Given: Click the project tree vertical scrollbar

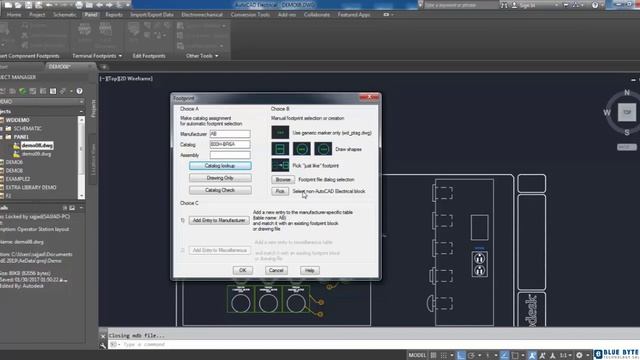Looking at the screenshot, I should [81, 158].
